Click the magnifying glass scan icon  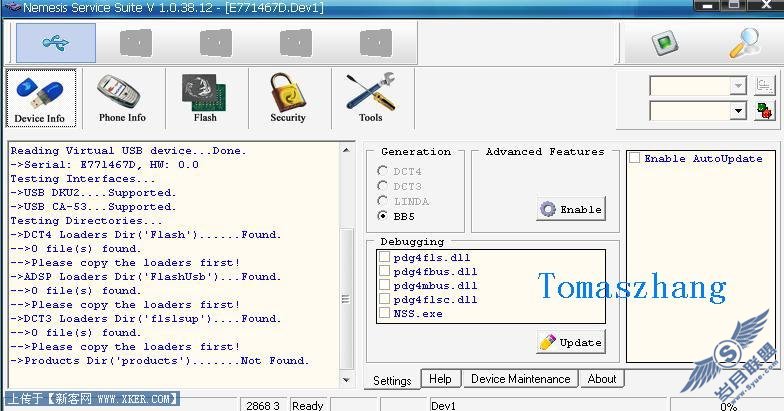[x=744, y=43]
